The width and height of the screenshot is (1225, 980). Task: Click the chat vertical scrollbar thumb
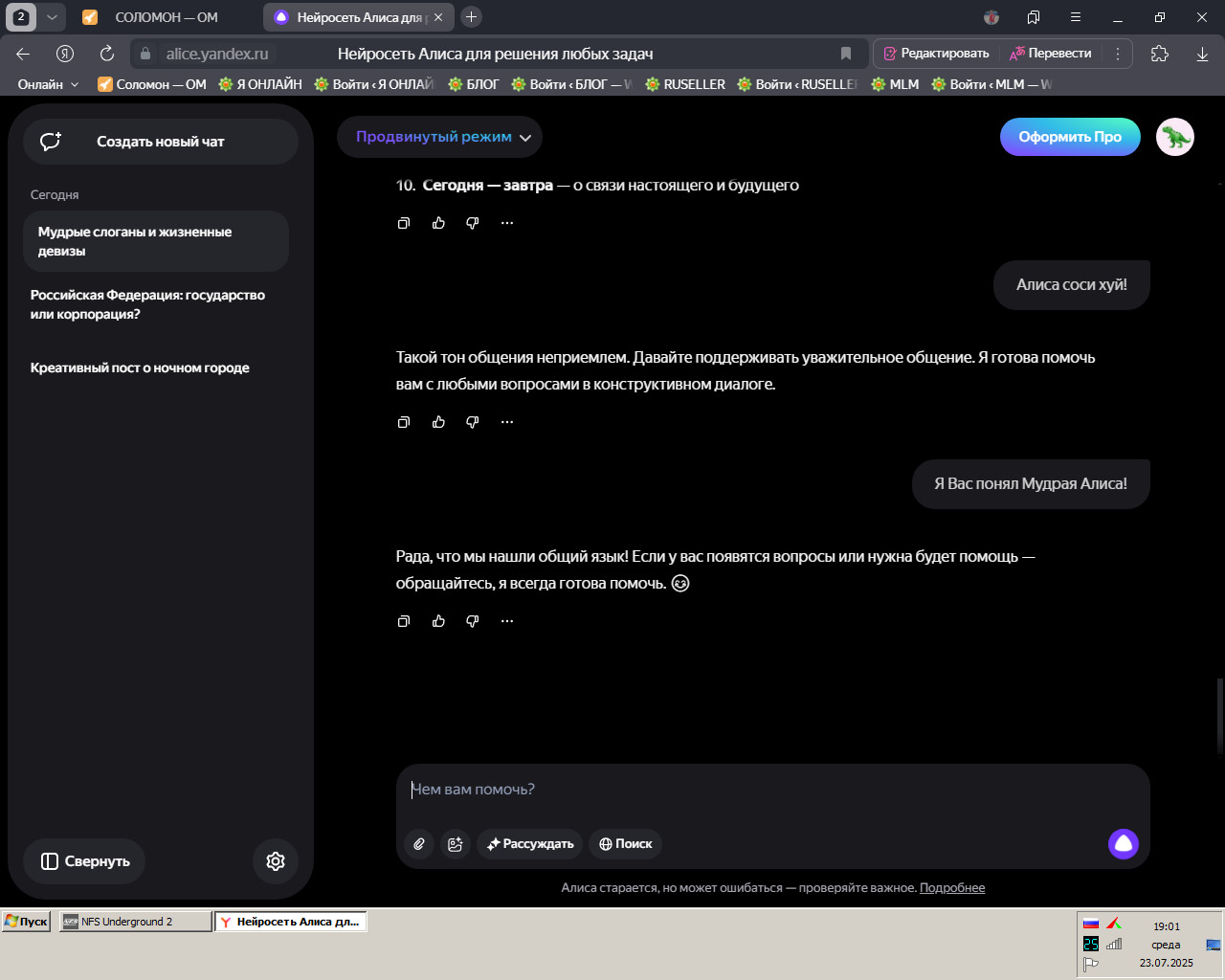[1220, 716]
